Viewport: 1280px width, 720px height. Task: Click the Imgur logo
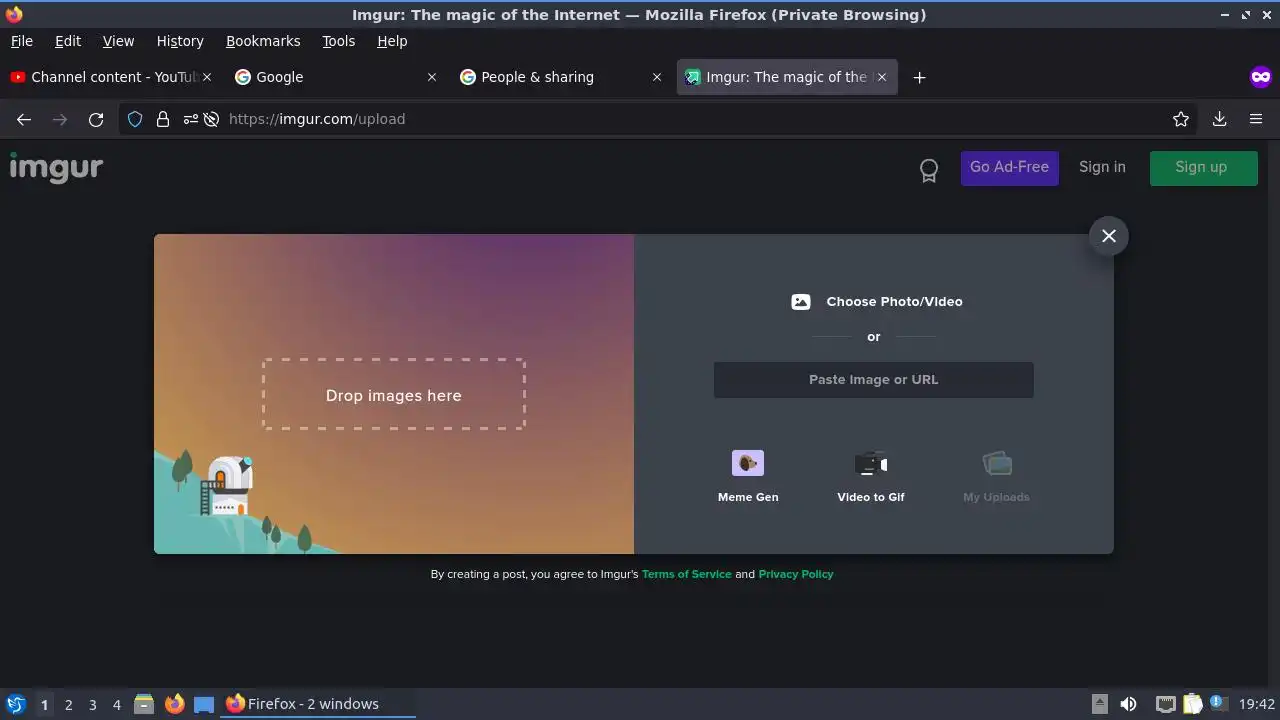[x=56, y=167]
